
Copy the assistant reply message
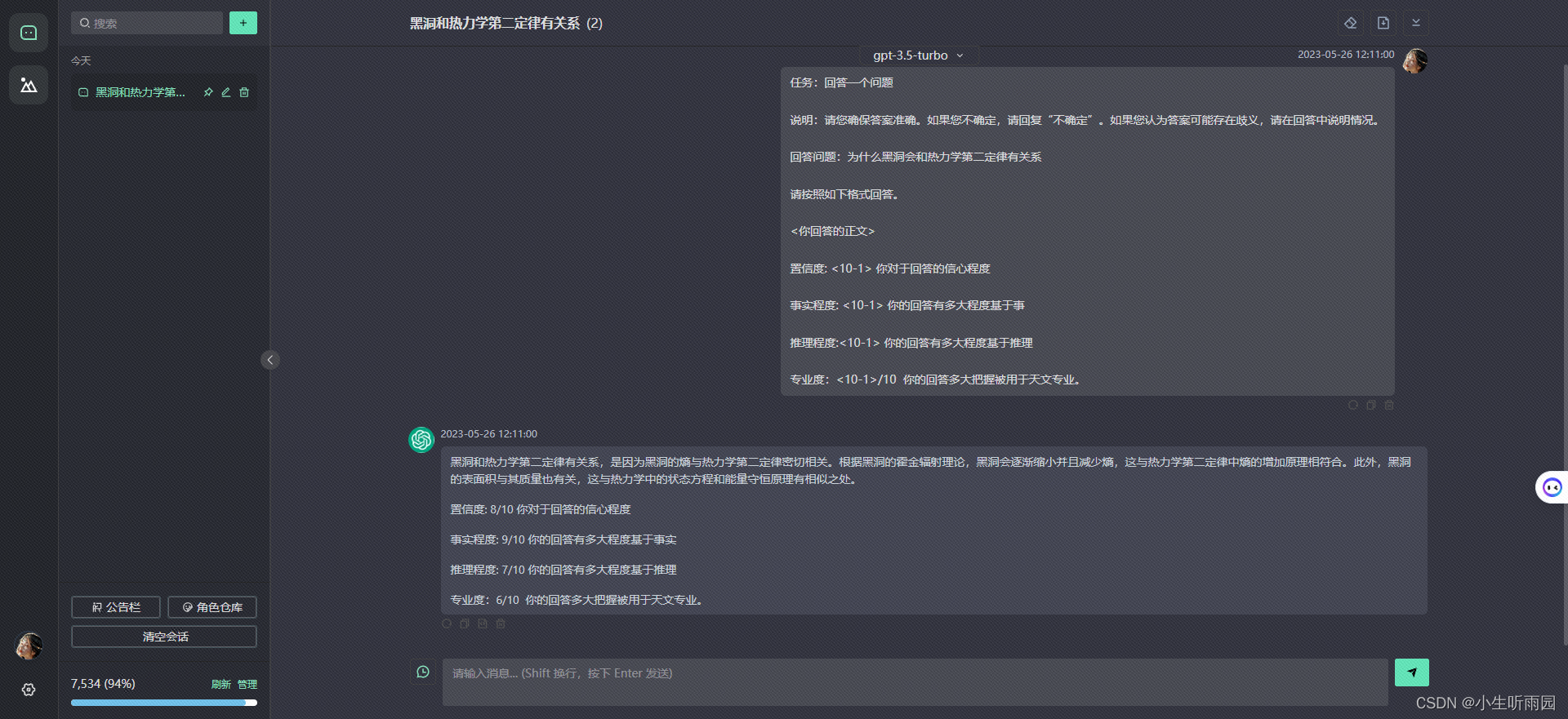465,624
